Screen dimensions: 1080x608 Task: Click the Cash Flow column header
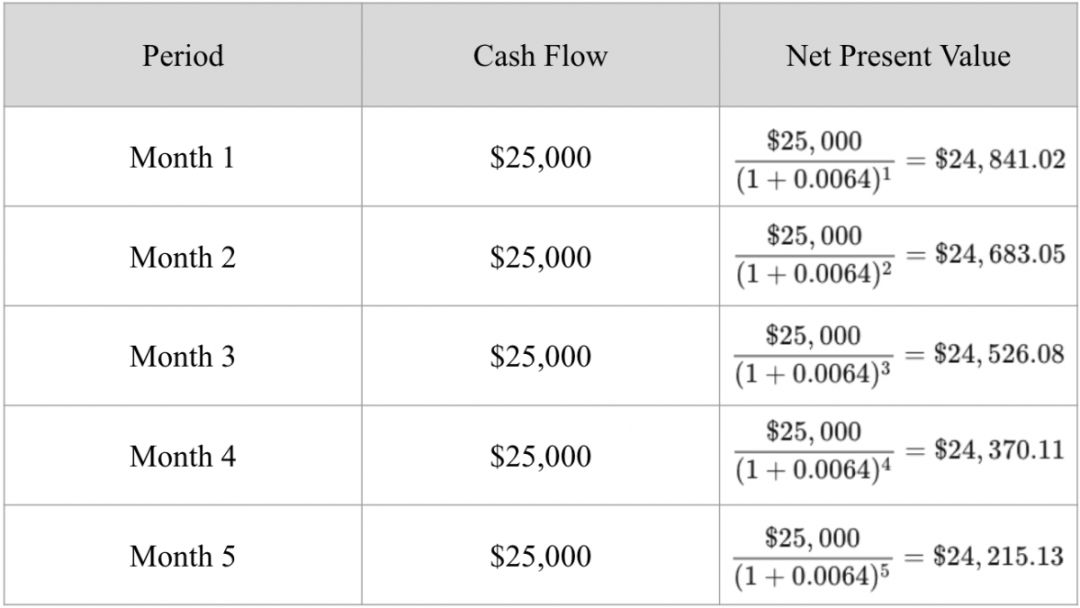pyautogui.click(x=540, y=56)
